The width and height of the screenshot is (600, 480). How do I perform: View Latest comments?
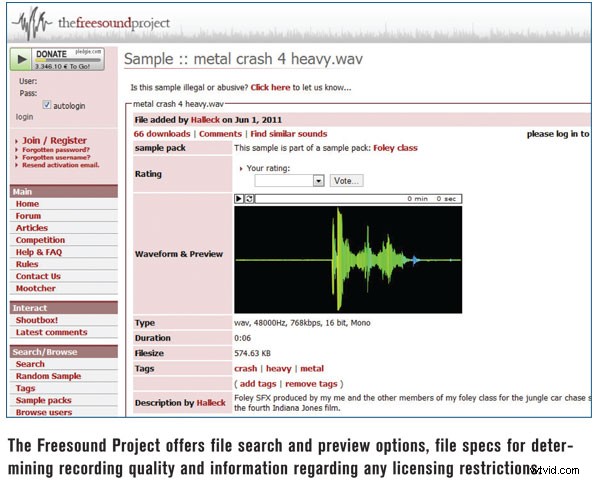51,332
